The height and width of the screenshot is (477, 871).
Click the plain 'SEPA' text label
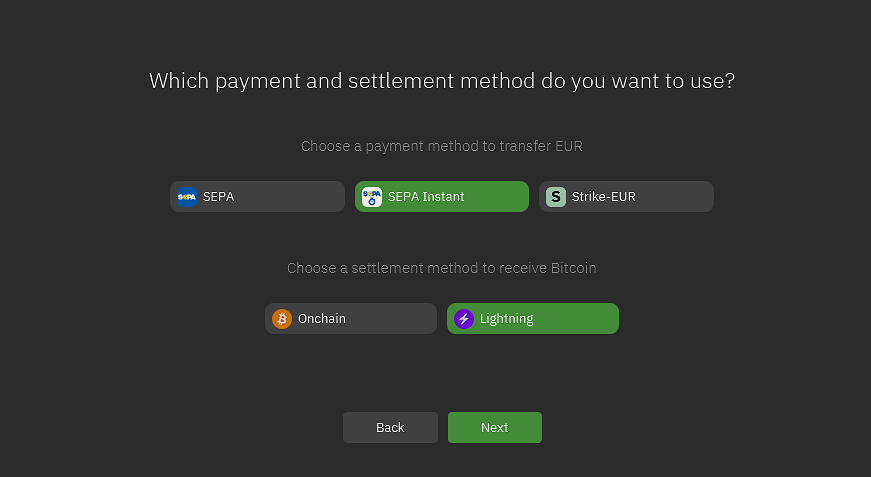pos(219,197)
